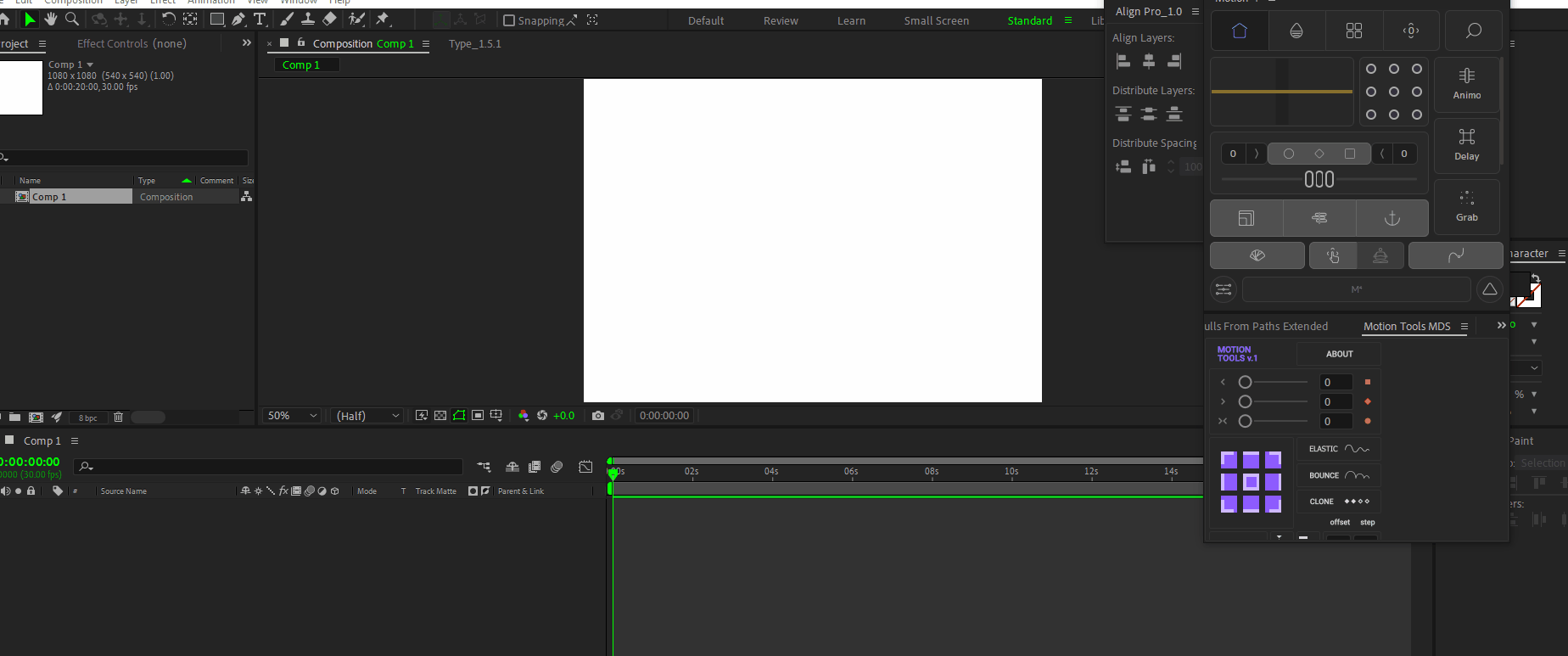Click the Delay button
Viewport: 1568px width, 656px height.
(x=1467, y=145)
